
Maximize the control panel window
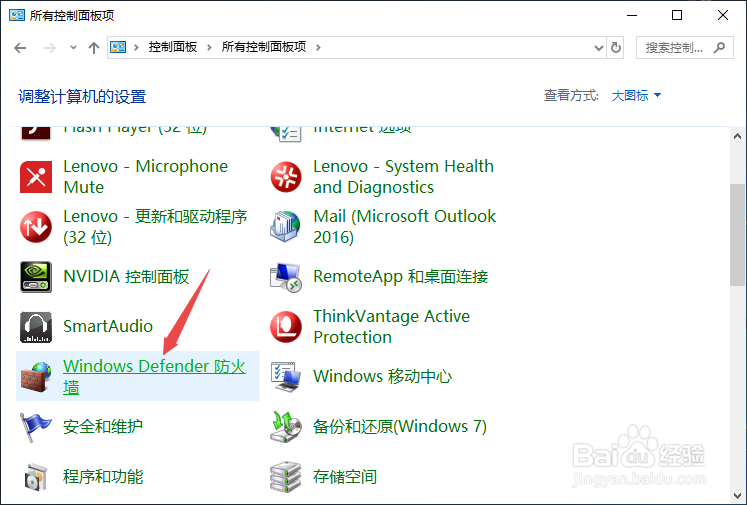pos(677,15)
